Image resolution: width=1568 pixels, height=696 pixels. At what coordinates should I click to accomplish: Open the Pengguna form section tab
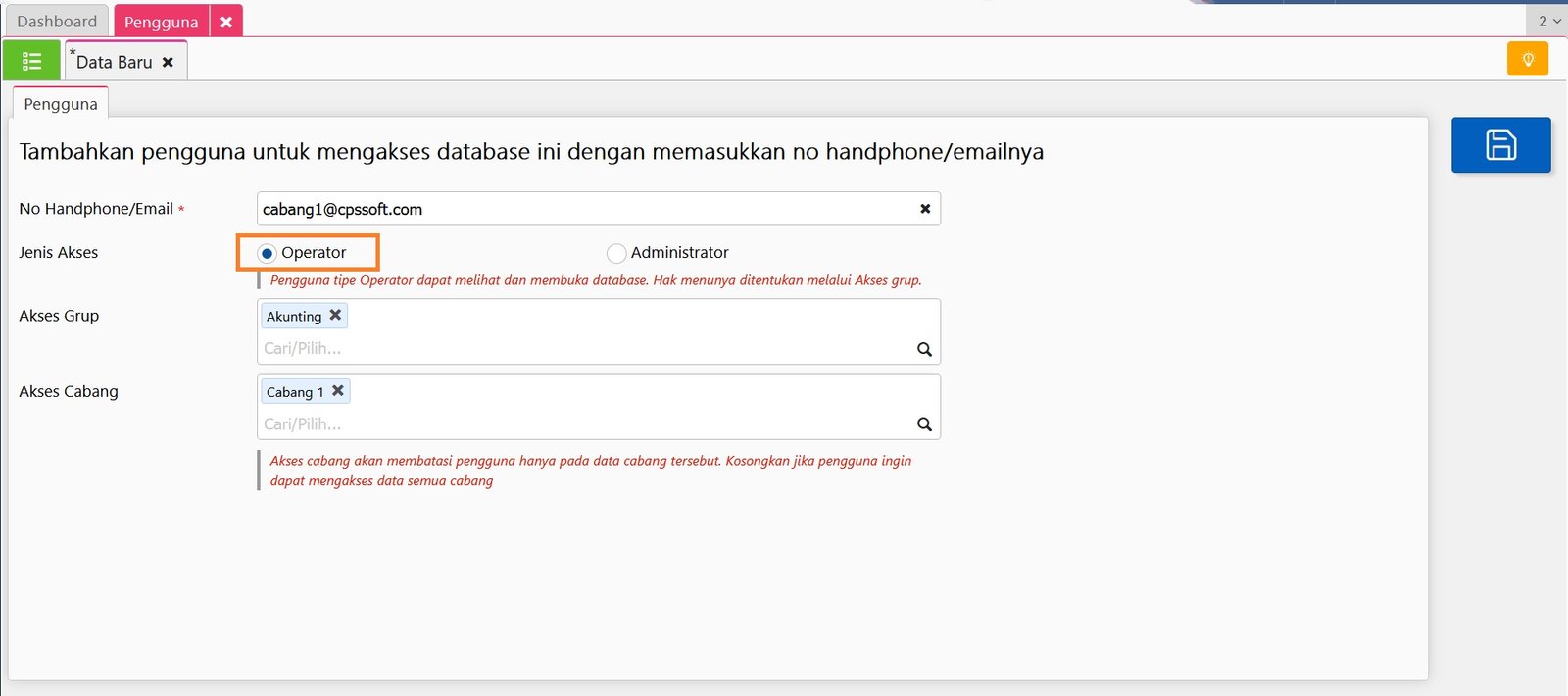click(x=61, y=104)
